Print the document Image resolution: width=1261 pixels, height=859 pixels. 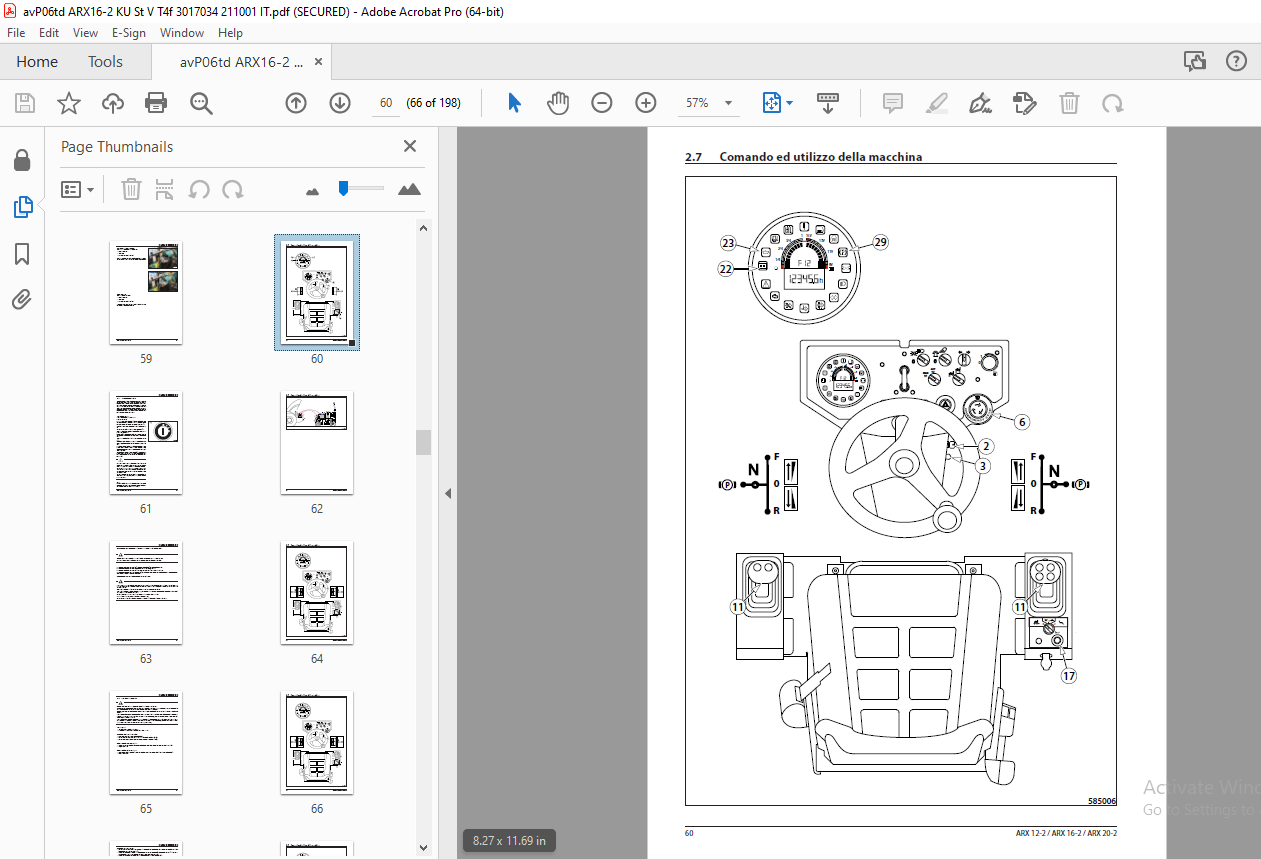[x=156, y=103]
